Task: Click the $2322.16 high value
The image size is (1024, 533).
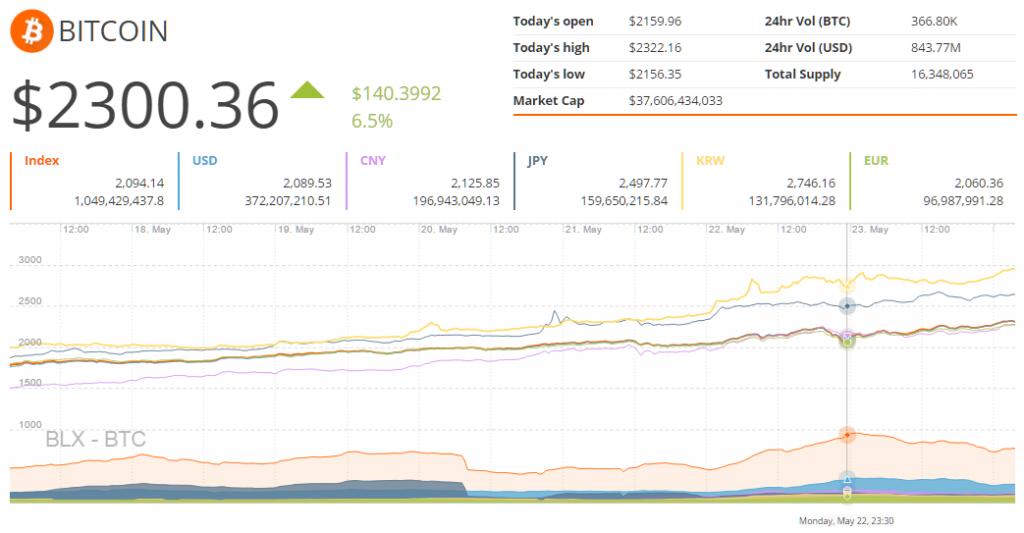Action: pos(655,48)
